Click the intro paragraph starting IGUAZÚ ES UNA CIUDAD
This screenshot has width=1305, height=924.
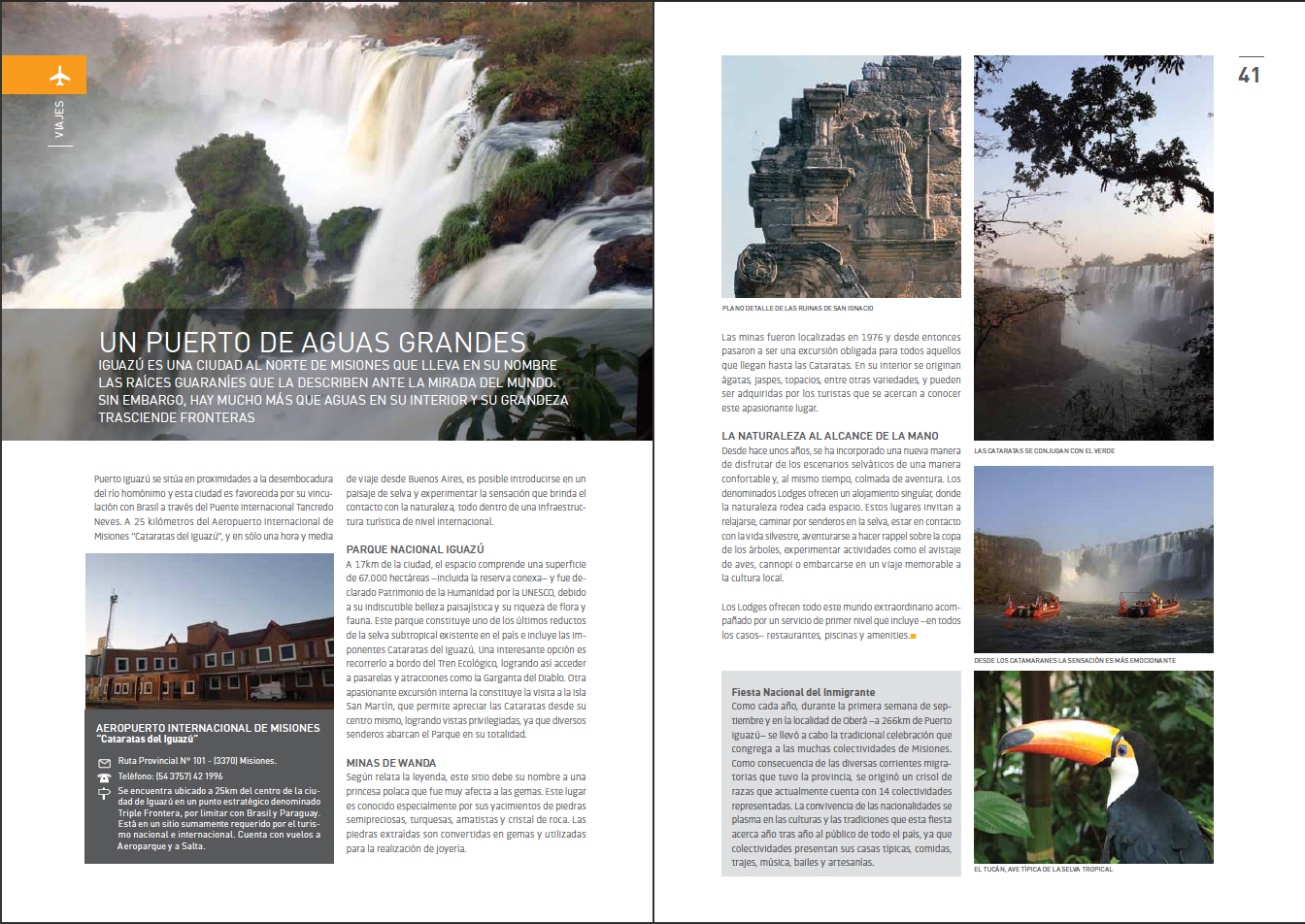(x=333, y=391)
